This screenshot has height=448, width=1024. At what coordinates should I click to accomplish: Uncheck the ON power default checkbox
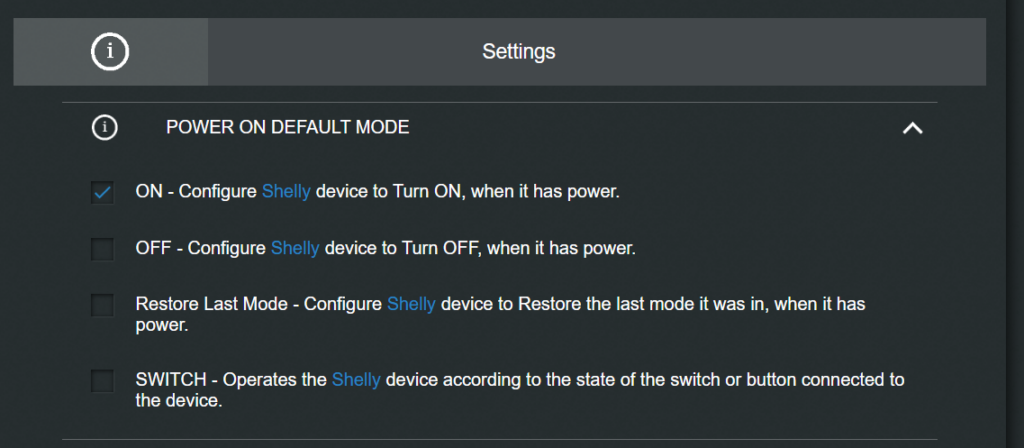click(x=102, y=192)
